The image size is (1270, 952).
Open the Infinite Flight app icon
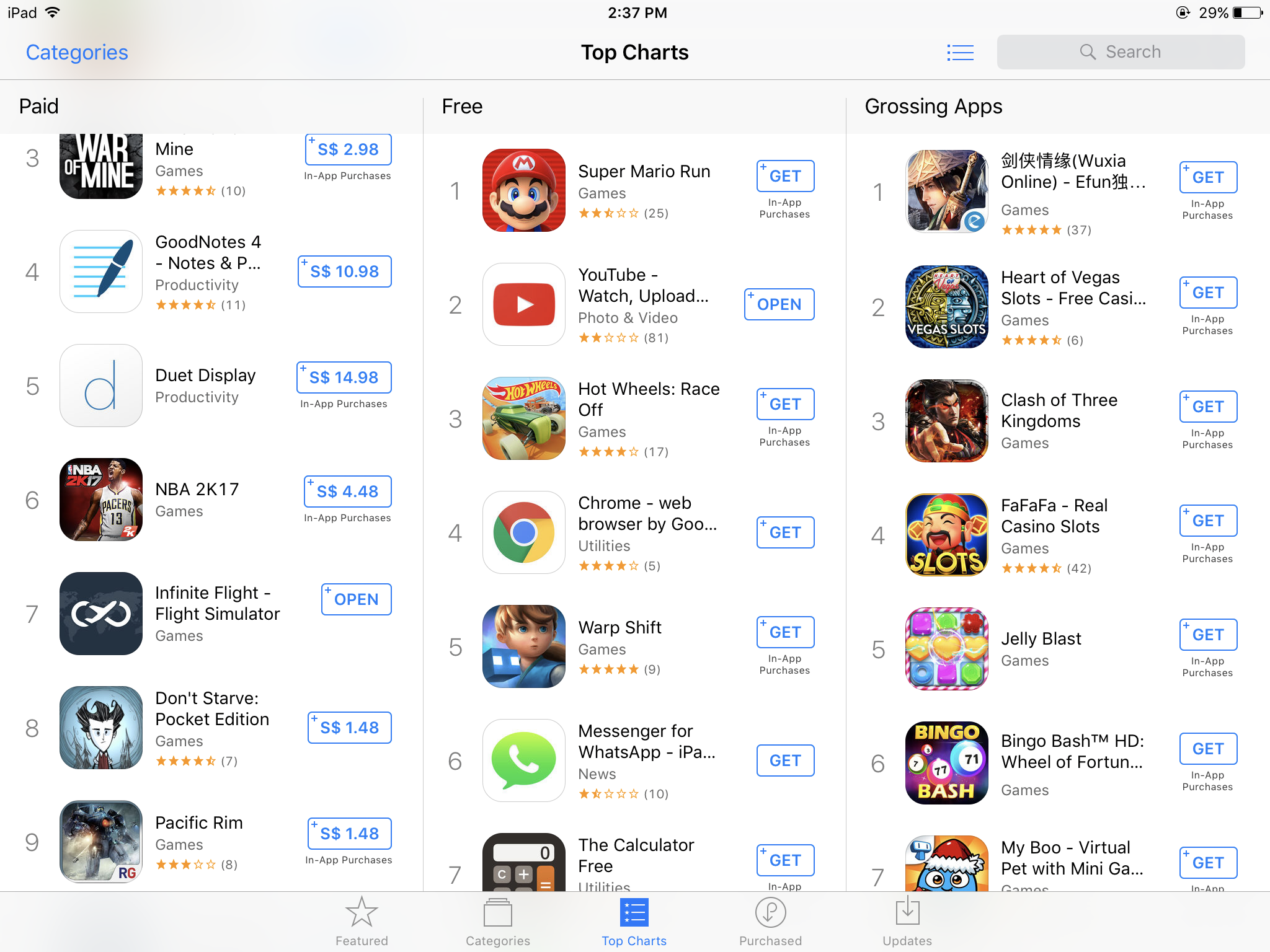(101, 614)
